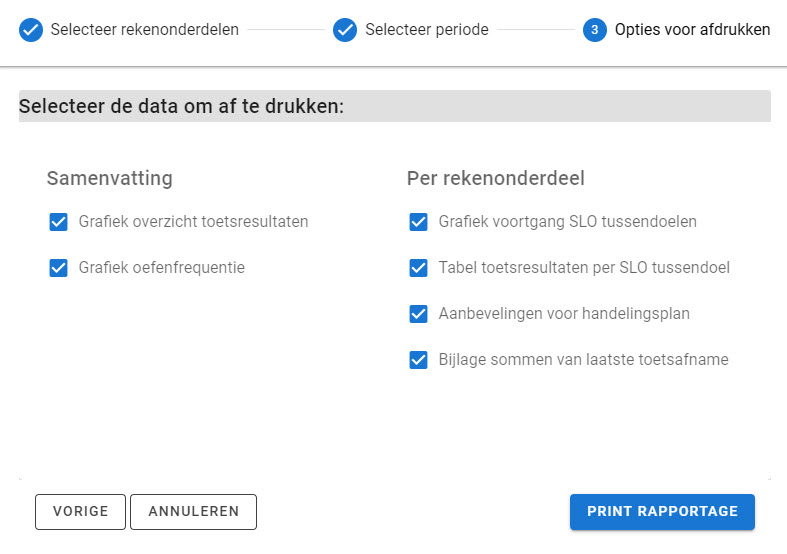Cancel with the Annuleren button
This screenshot has width=787, height=554.
pyautogui.click(x=193, y=511)
